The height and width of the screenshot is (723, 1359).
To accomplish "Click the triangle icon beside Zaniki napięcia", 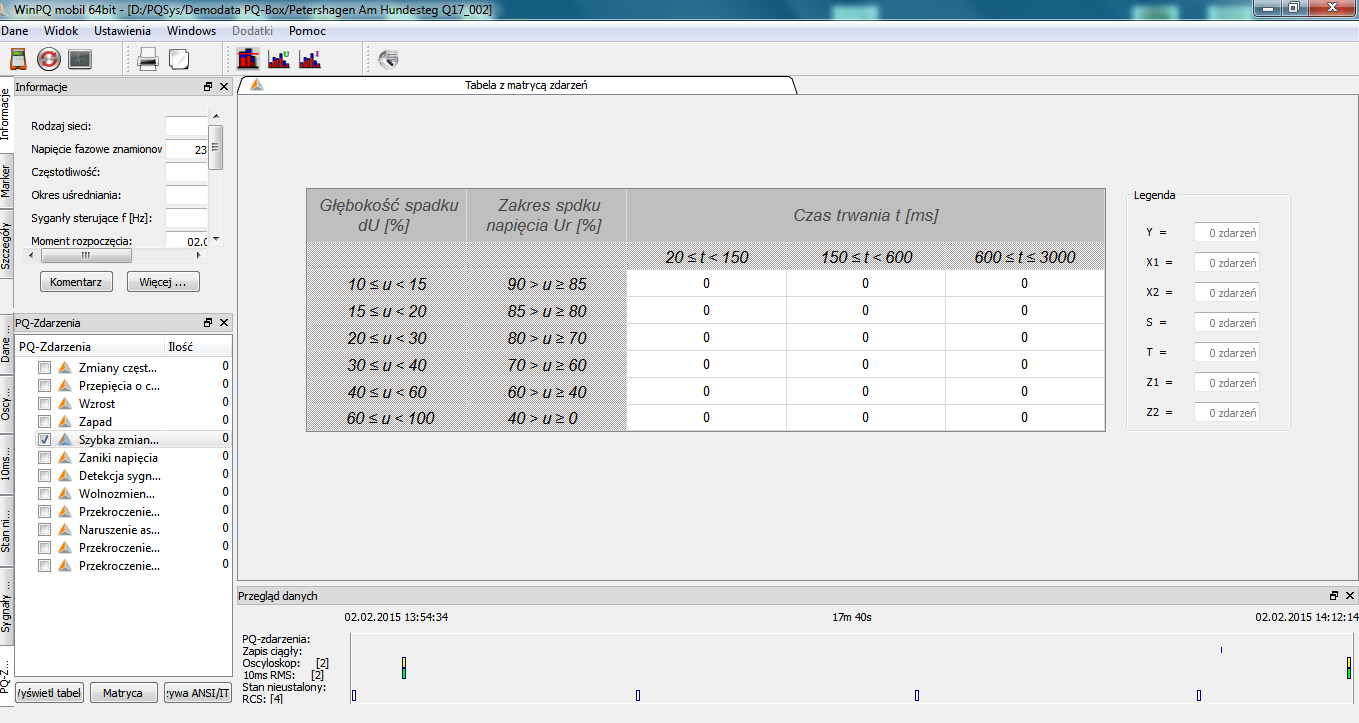I will 65,458.
